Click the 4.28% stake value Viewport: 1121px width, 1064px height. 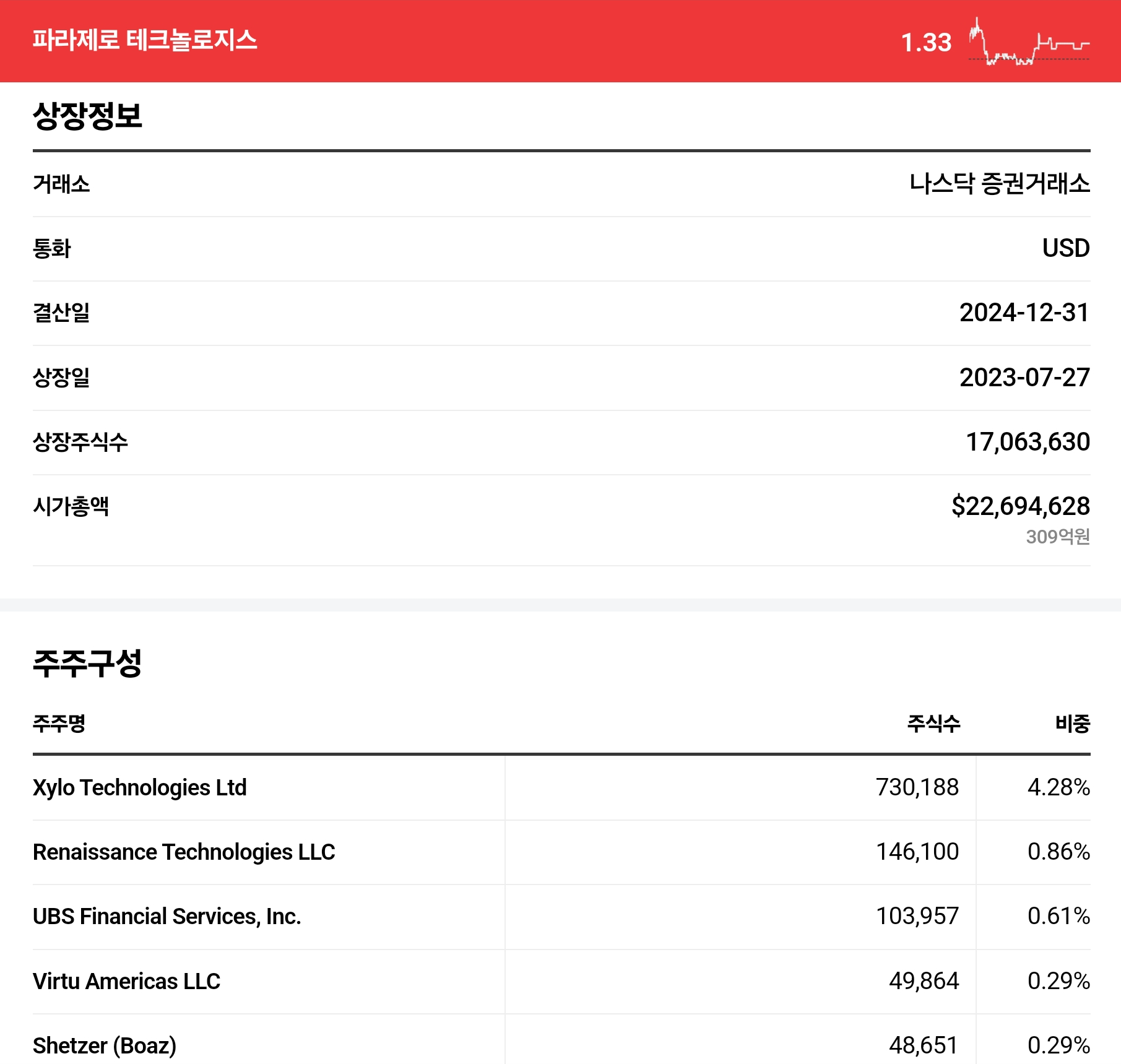point(1058,787)
